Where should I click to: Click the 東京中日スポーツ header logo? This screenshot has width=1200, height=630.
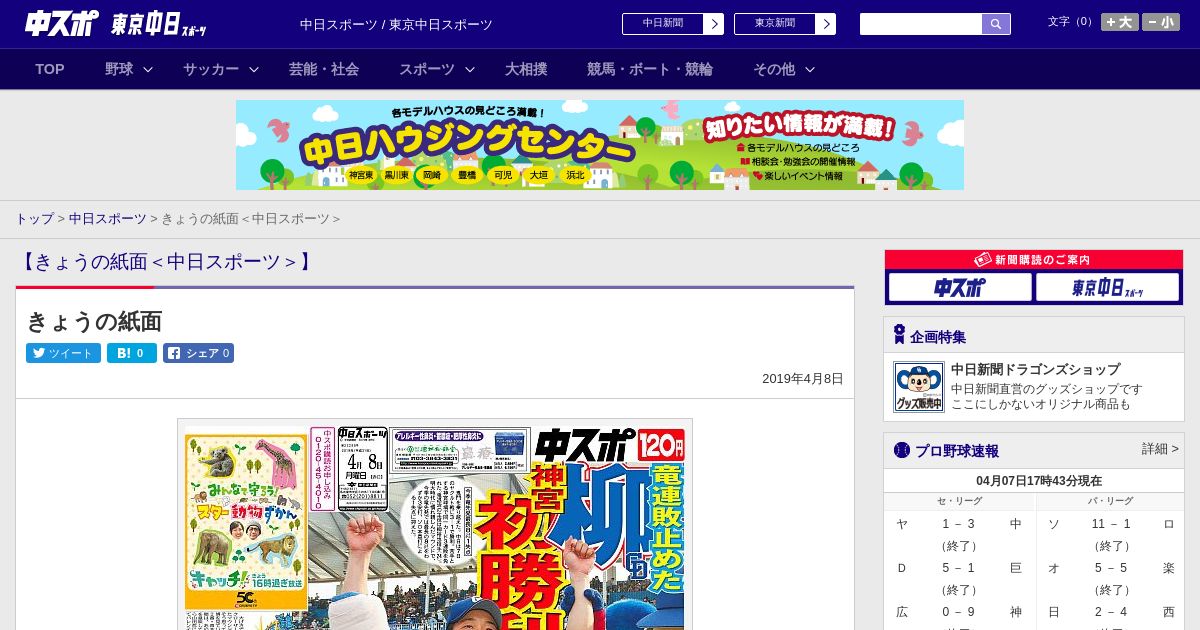(x=159, y=24)
